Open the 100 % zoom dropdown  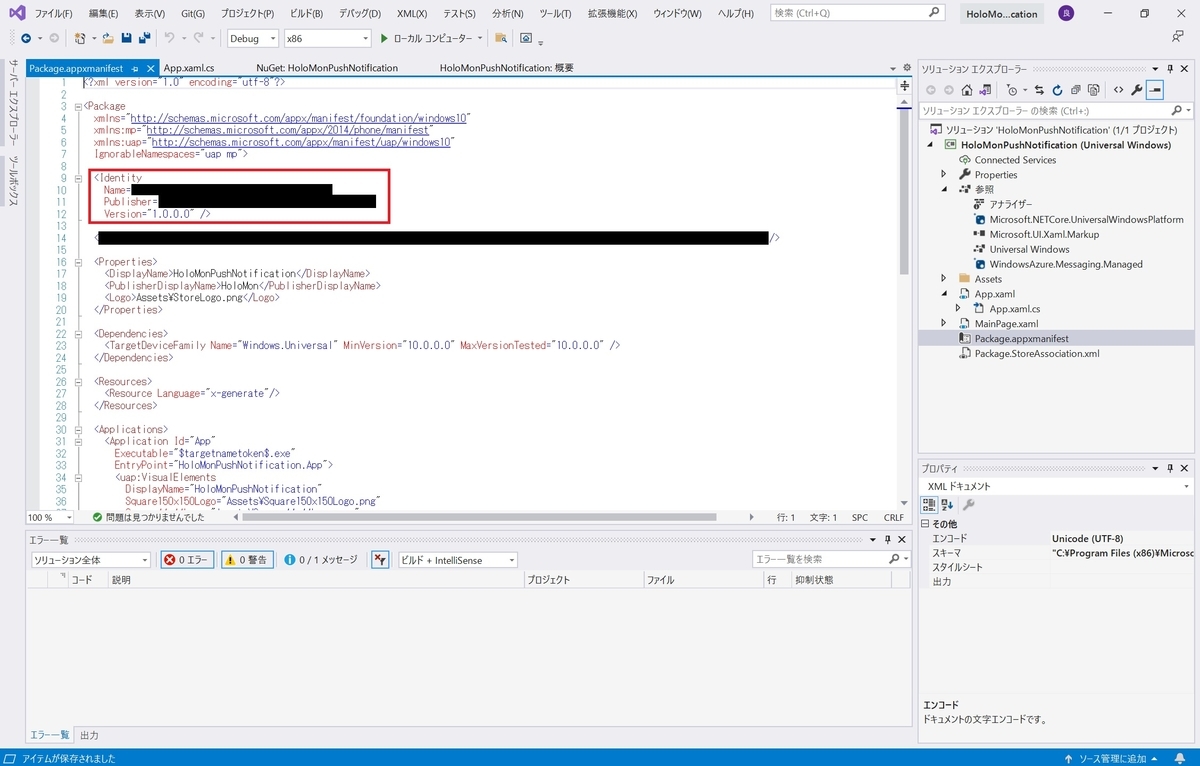click(50, 517)
